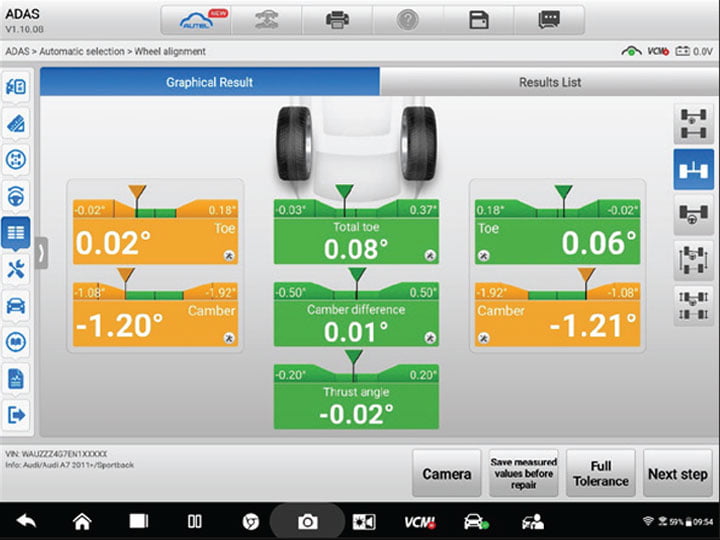
Task: Click the exit icon in left sidebar
Action: [16, 414]
